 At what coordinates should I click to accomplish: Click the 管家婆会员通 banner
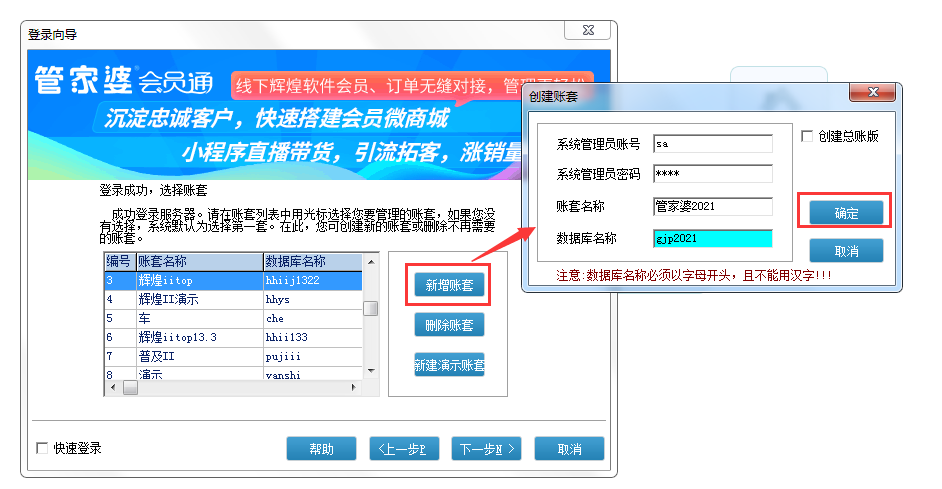(319, 114)
